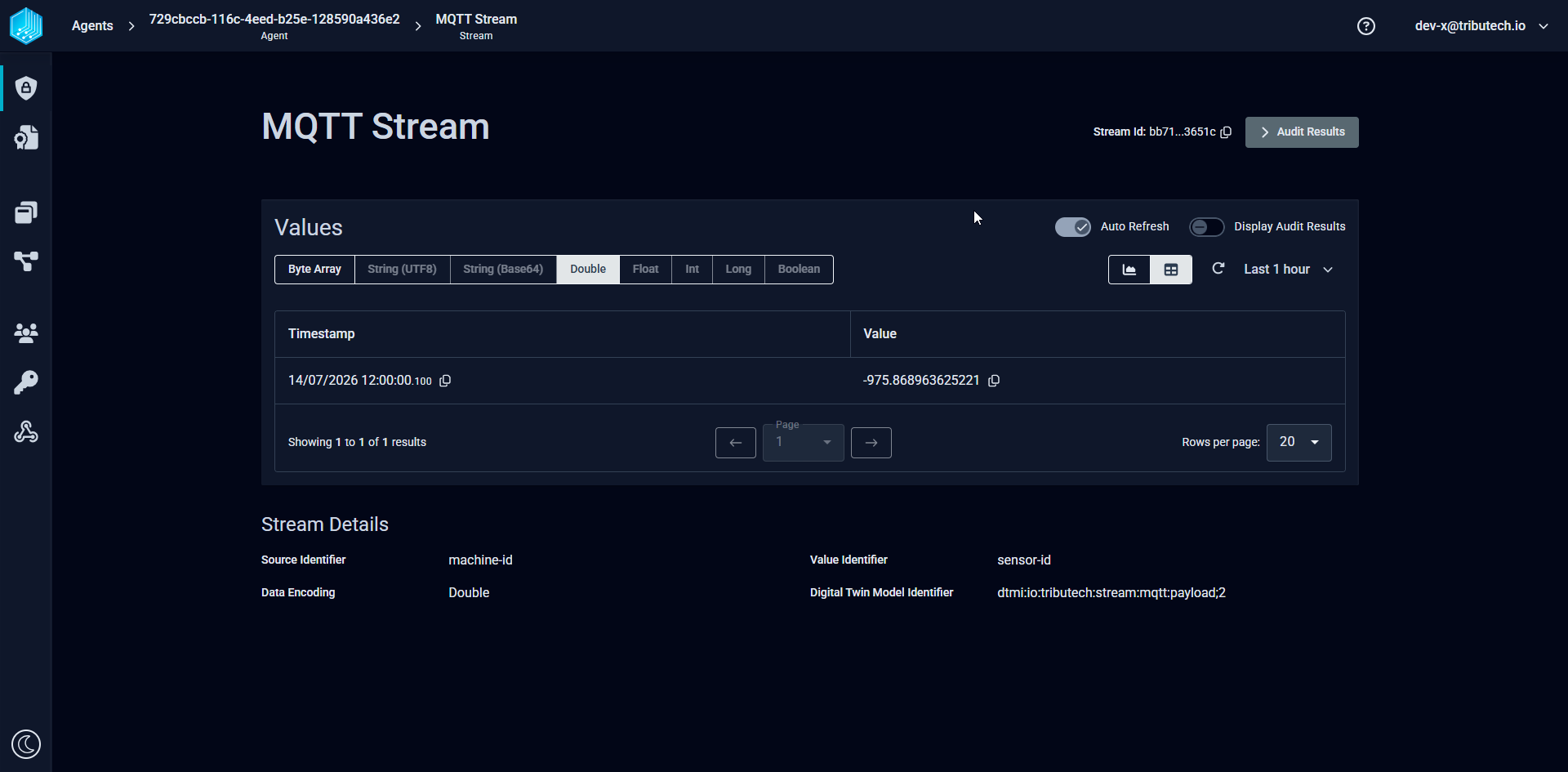Viewport: 1568px width, 772px height.
Task: Select the String (Base64) encoding tab
Action: [x=503, y=270]
